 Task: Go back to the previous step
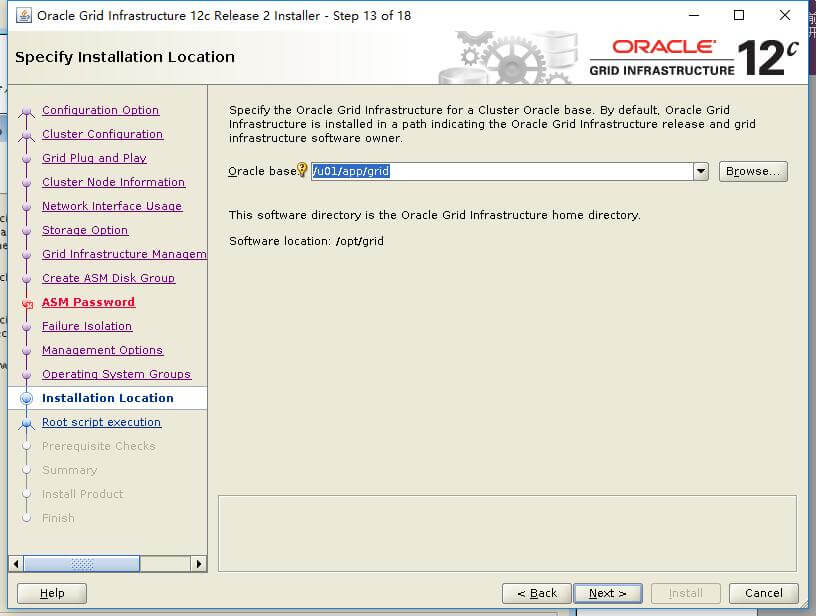coord(537,593)
